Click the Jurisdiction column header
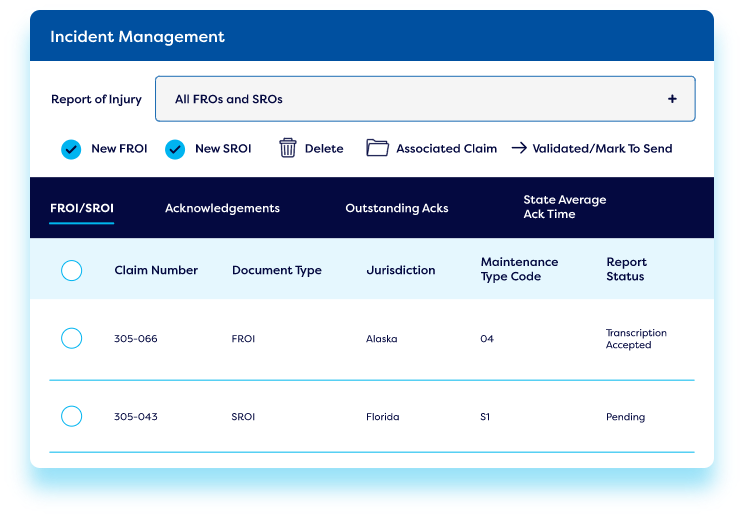The width and height of the screenshot is (744, 518). pos(400,270)
